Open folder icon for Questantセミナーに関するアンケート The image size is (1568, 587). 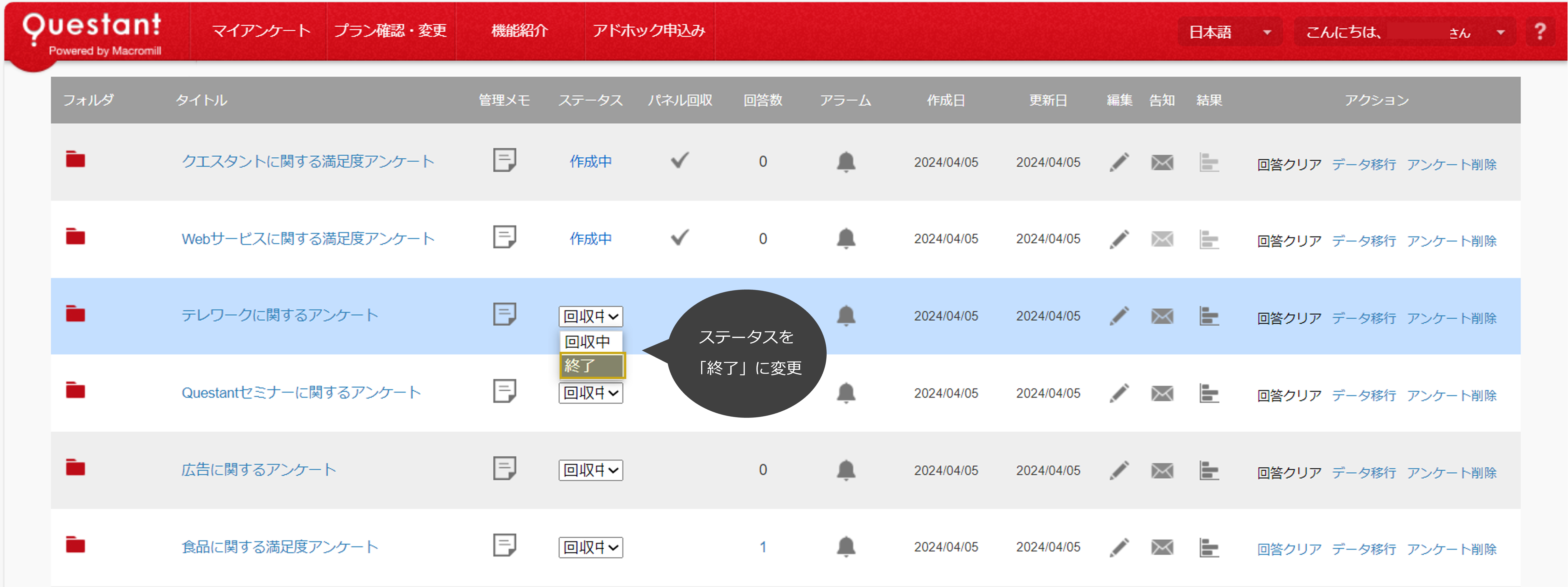click(x=76, y=390)
